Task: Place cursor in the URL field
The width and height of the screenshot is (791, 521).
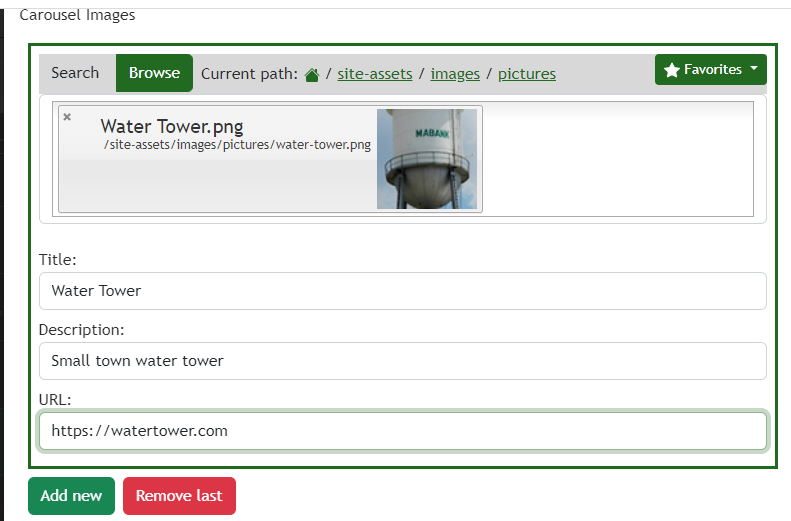Action: [402, 431]
